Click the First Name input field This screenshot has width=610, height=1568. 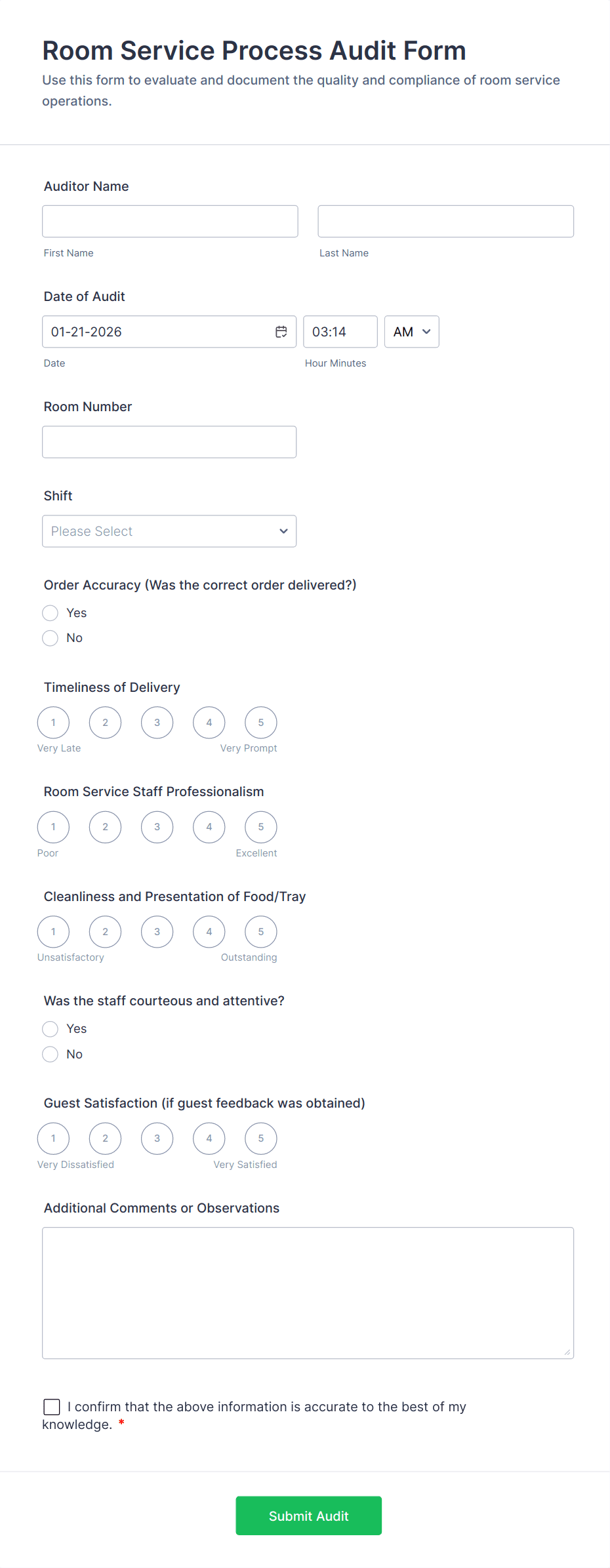click(170, 221)
